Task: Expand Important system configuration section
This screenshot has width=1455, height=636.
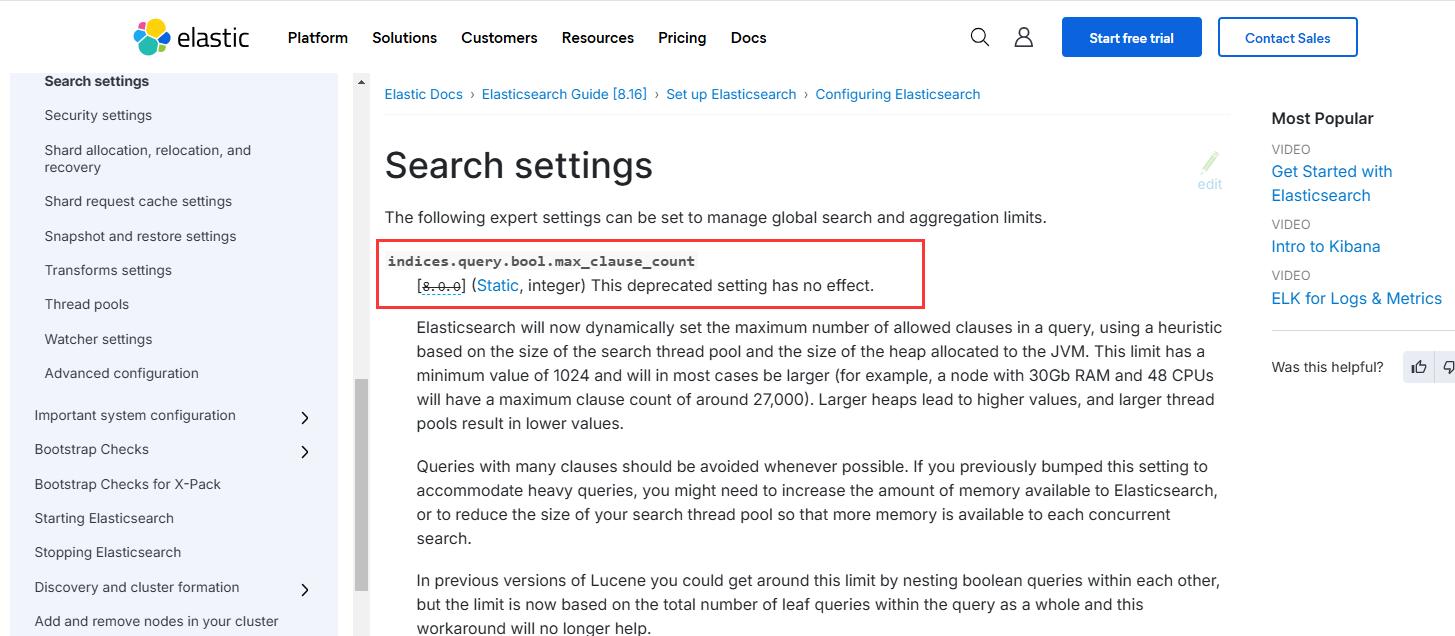Action: point(305,418)
